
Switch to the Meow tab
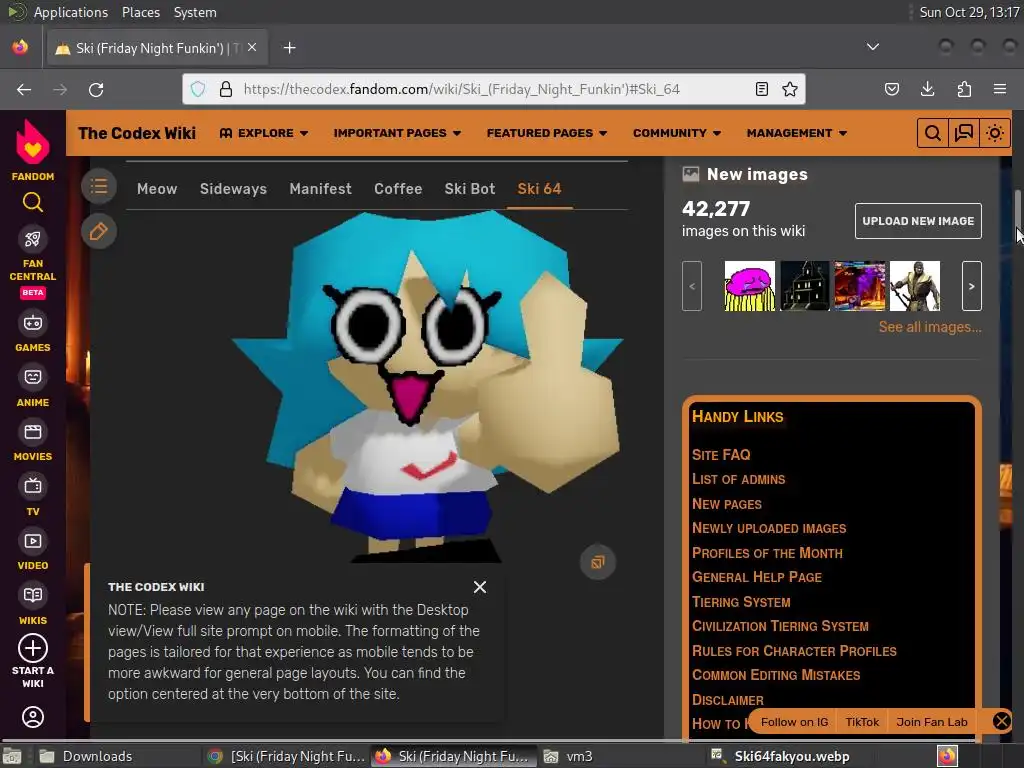157,189
